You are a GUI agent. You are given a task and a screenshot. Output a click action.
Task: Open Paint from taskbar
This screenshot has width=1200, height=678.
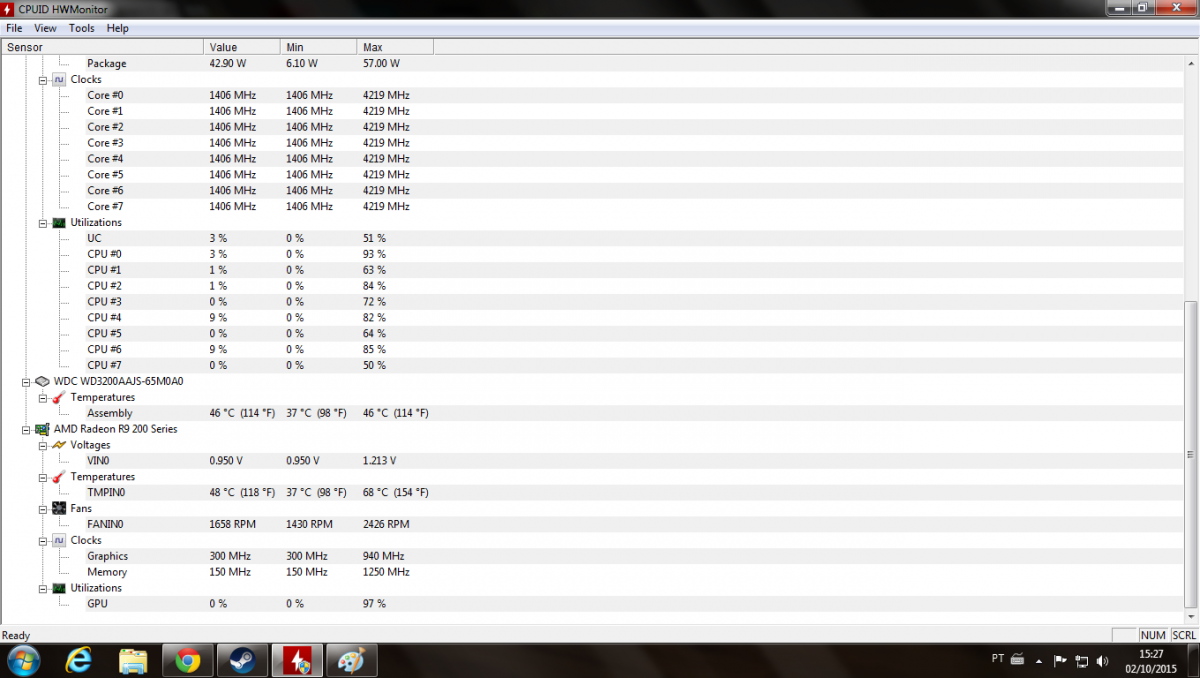pos(350,661)
